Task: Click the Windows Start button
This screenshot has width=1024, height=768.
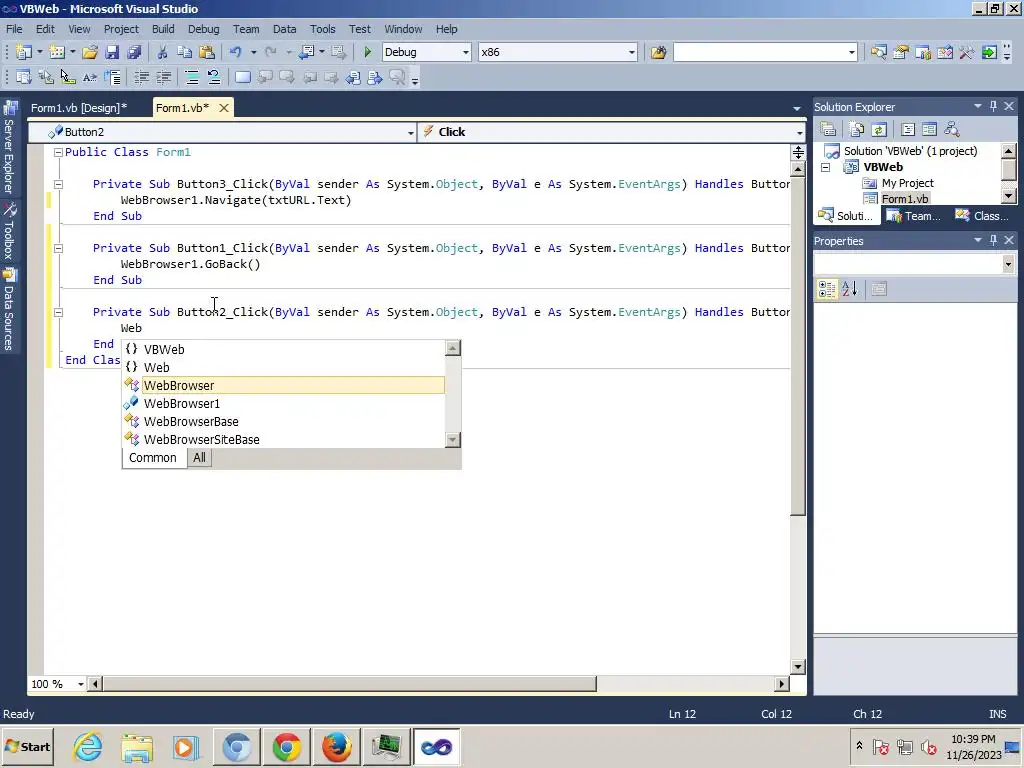Action: [28, 747]
